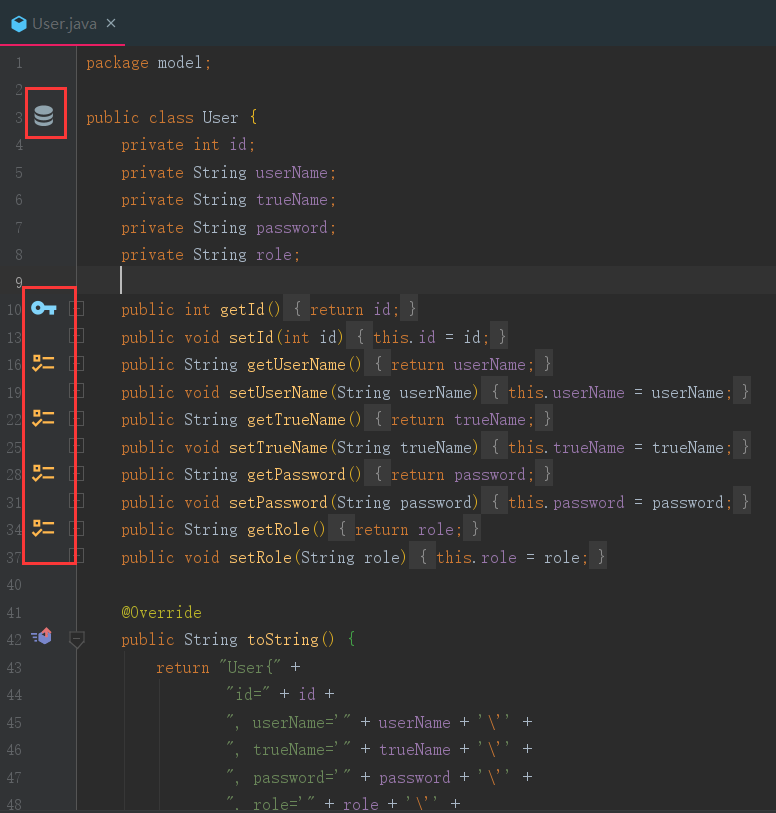Click the '@Override' annotation
Screen dimensions: 776x813
pos(161,612)
